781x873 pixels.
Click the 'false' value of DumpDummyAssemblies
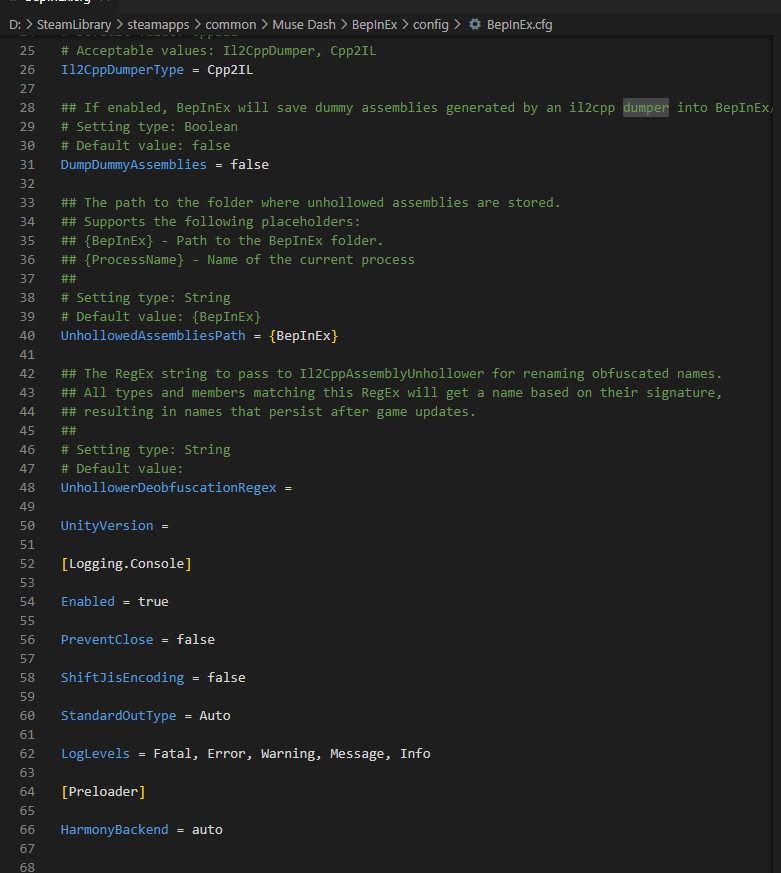[249, 164]
